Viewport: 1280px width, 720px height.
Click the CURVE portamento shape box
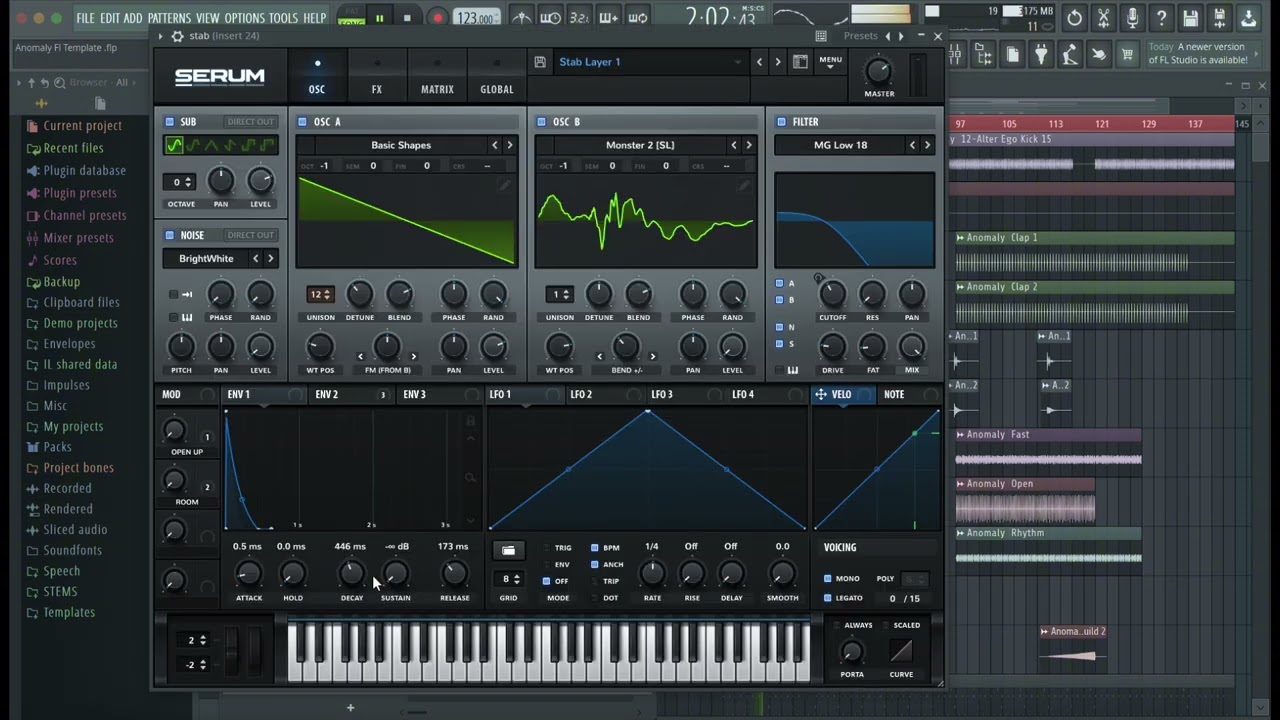[x=901, y=652]
